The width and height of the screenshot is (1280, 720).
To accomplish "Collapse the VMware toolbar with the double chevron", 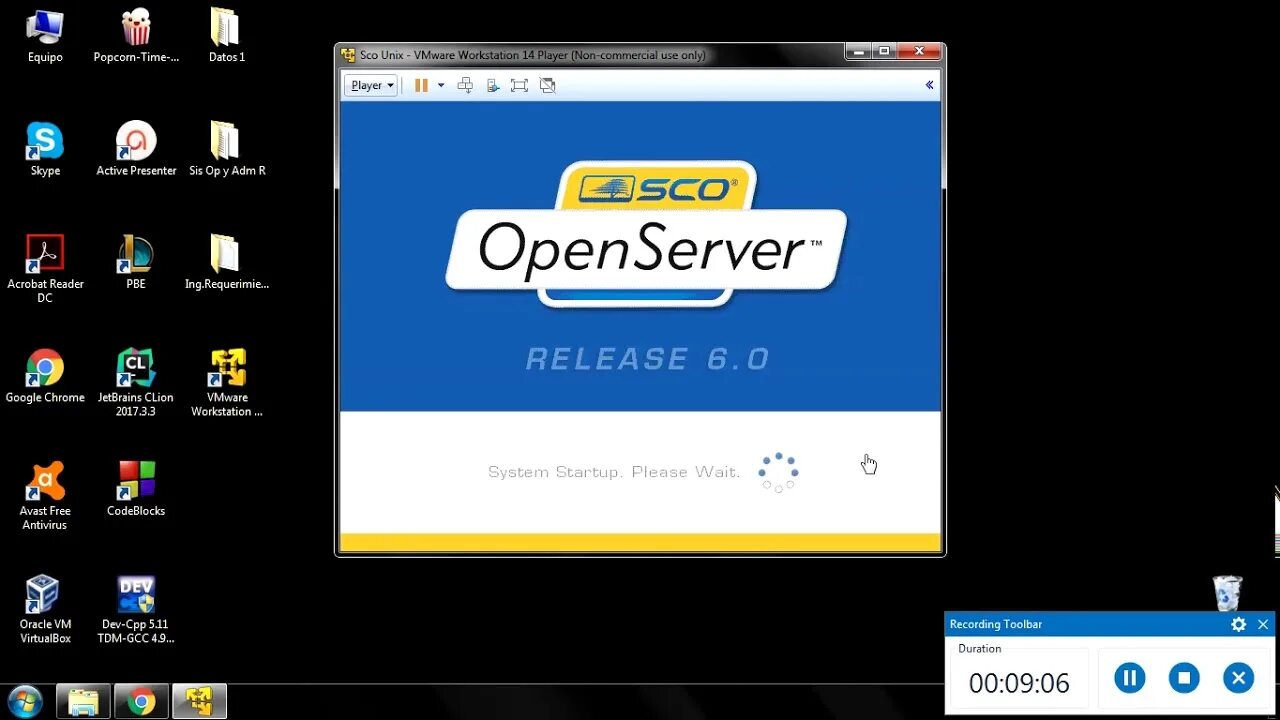I will (x=929, y=85).
